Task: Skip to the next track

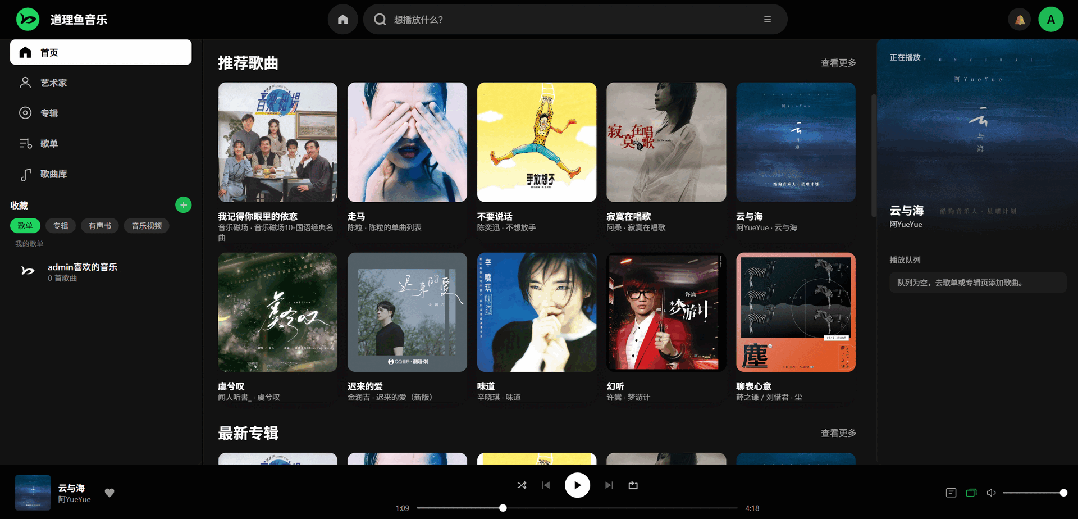Action: tap(609, 485)
